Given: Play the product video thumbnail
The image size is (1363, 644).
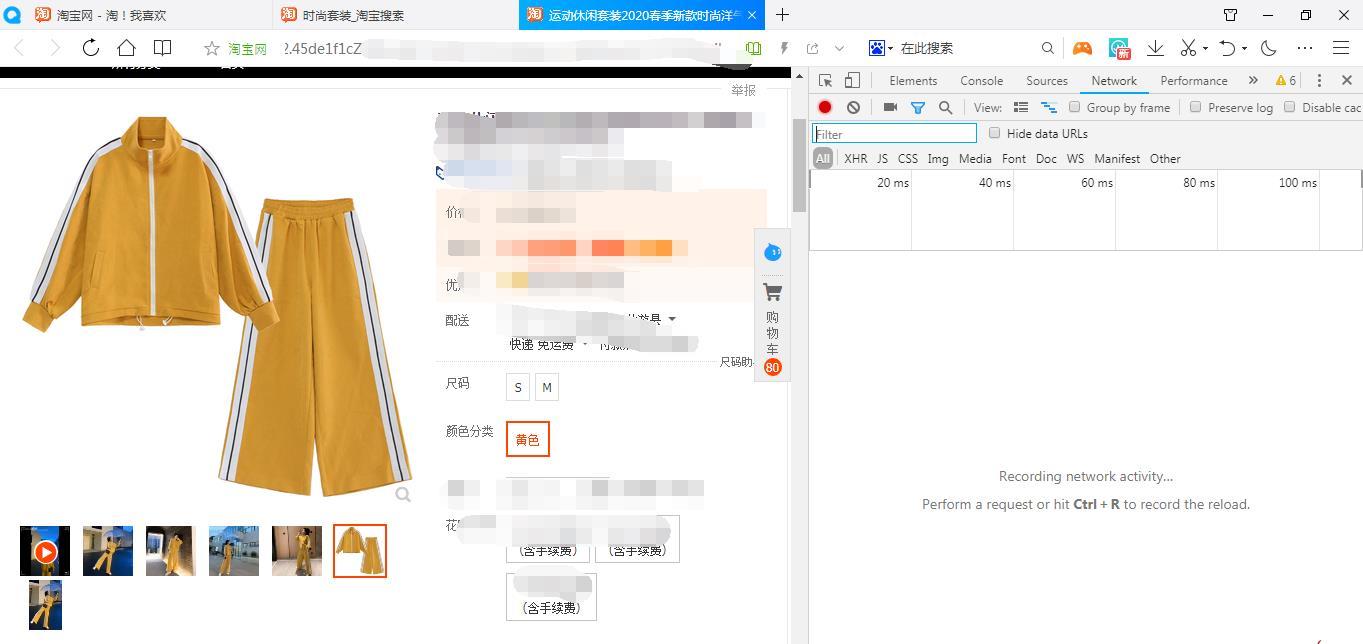Looking at the screenshot, I should [x=45, y=551].
